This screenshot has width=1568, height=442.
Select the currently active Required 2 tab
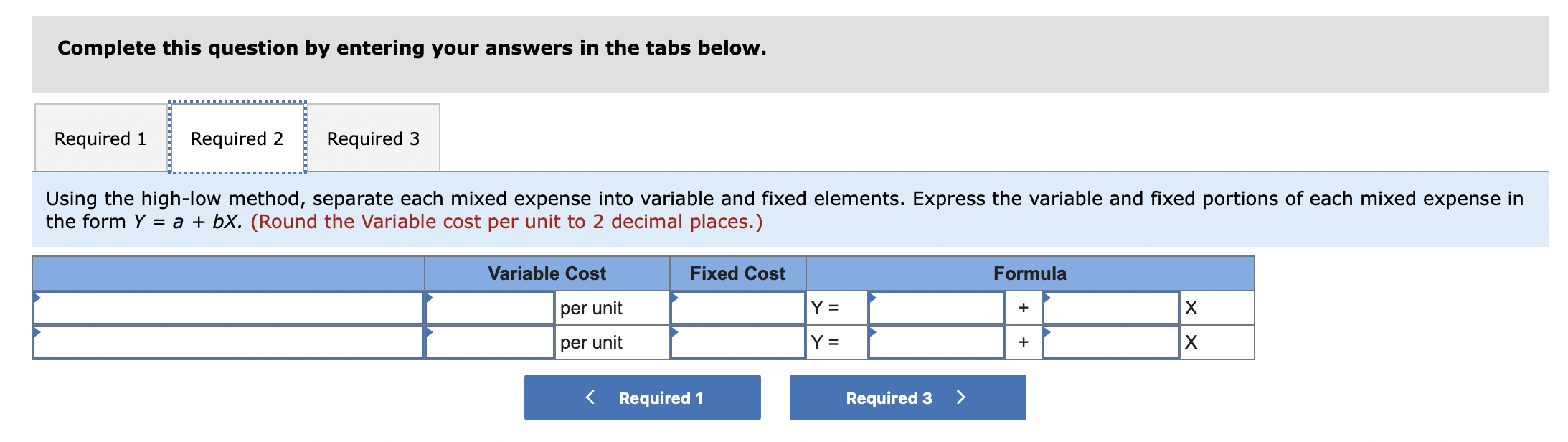pyautogui.click(x=237, y=138)
